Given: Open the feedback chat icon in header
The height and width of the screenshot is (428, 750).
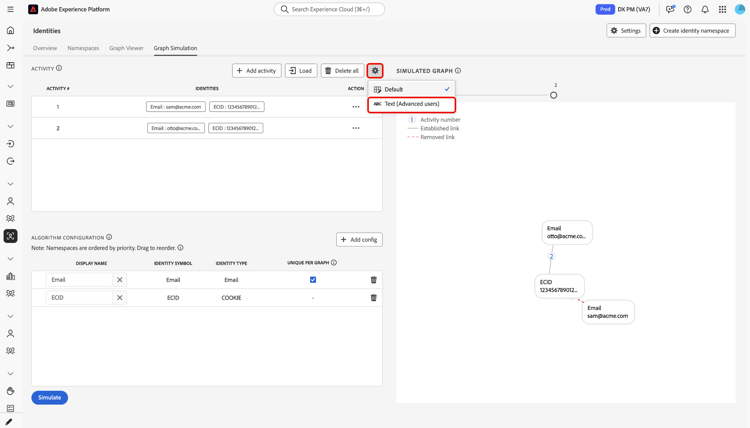Looking at the screenshot, I should click(x=670, y=9).
